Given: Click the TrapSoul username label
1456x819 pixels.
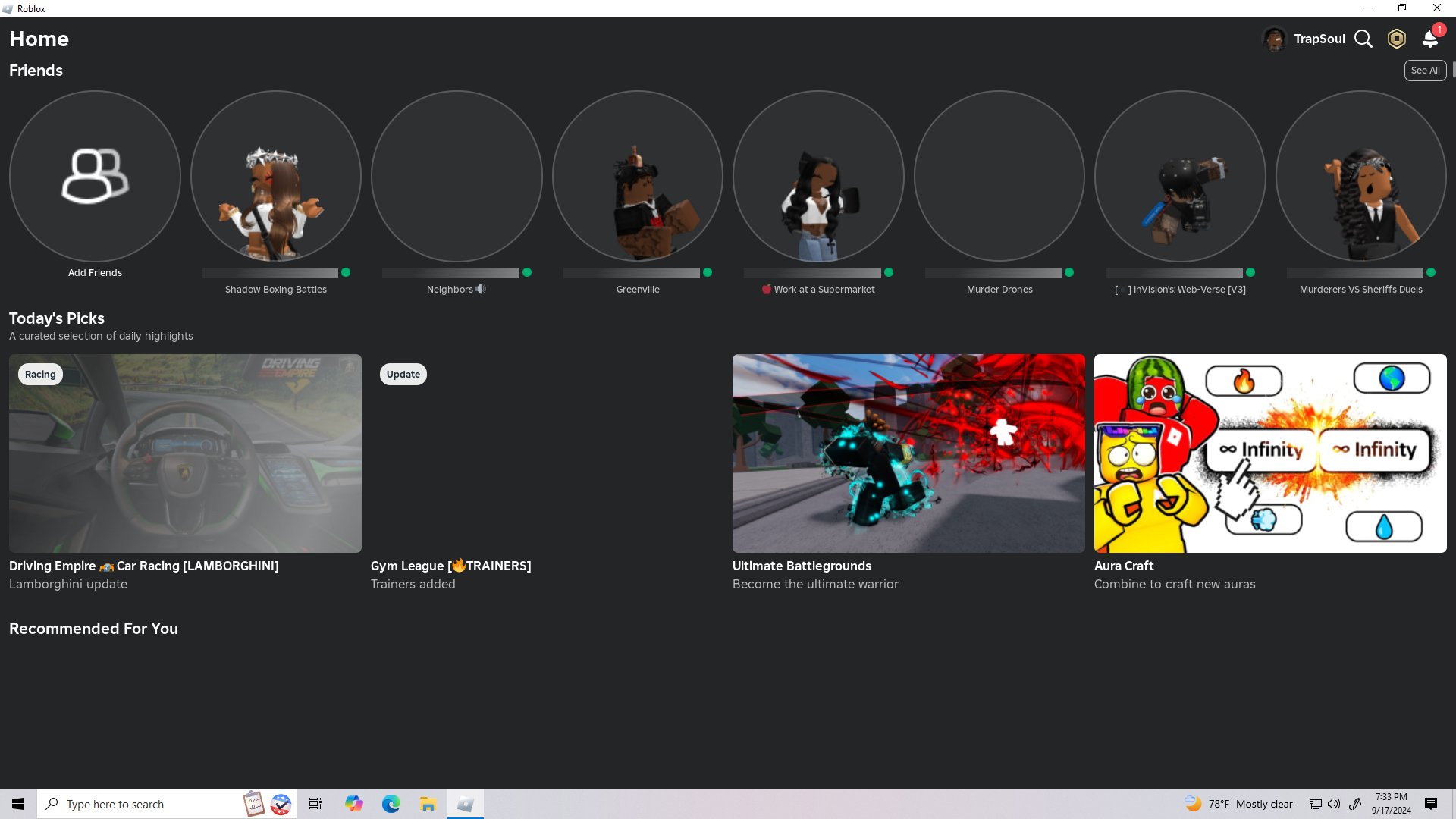Looking at the screenshot, I should point(1319,39).
